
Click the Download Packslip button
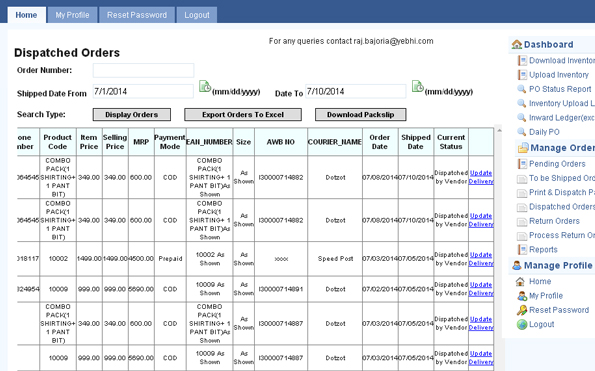pyautogui.click(x=360, y=115)
